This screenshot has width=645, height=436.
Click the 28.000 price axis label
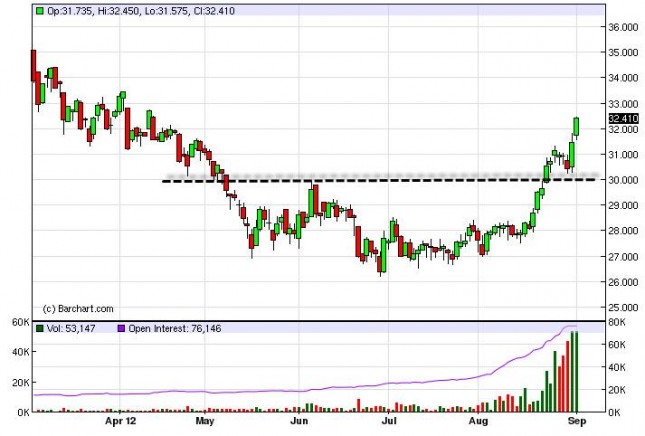624,231
